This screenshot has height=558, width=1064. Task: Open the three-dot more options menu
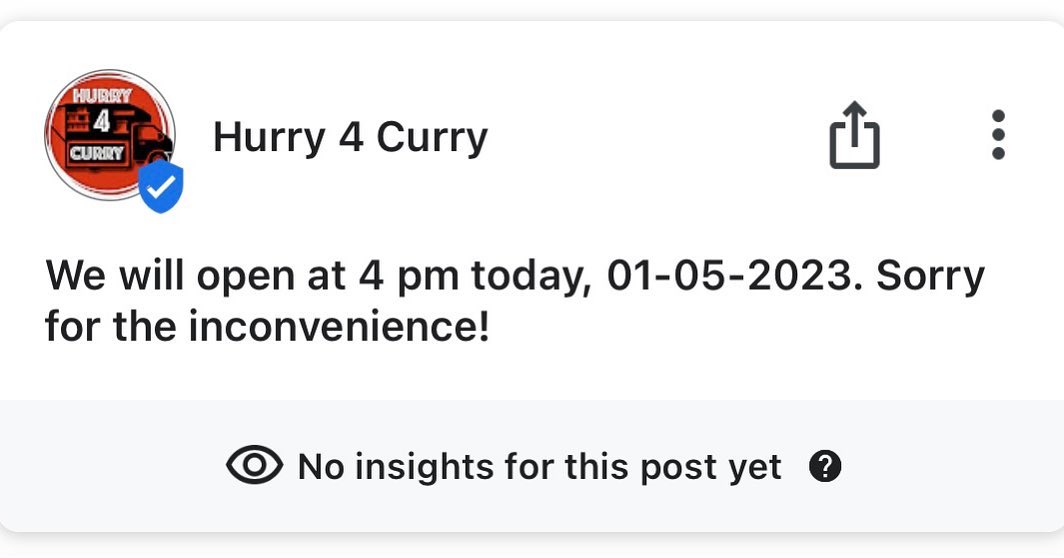(x=997, y=135)
